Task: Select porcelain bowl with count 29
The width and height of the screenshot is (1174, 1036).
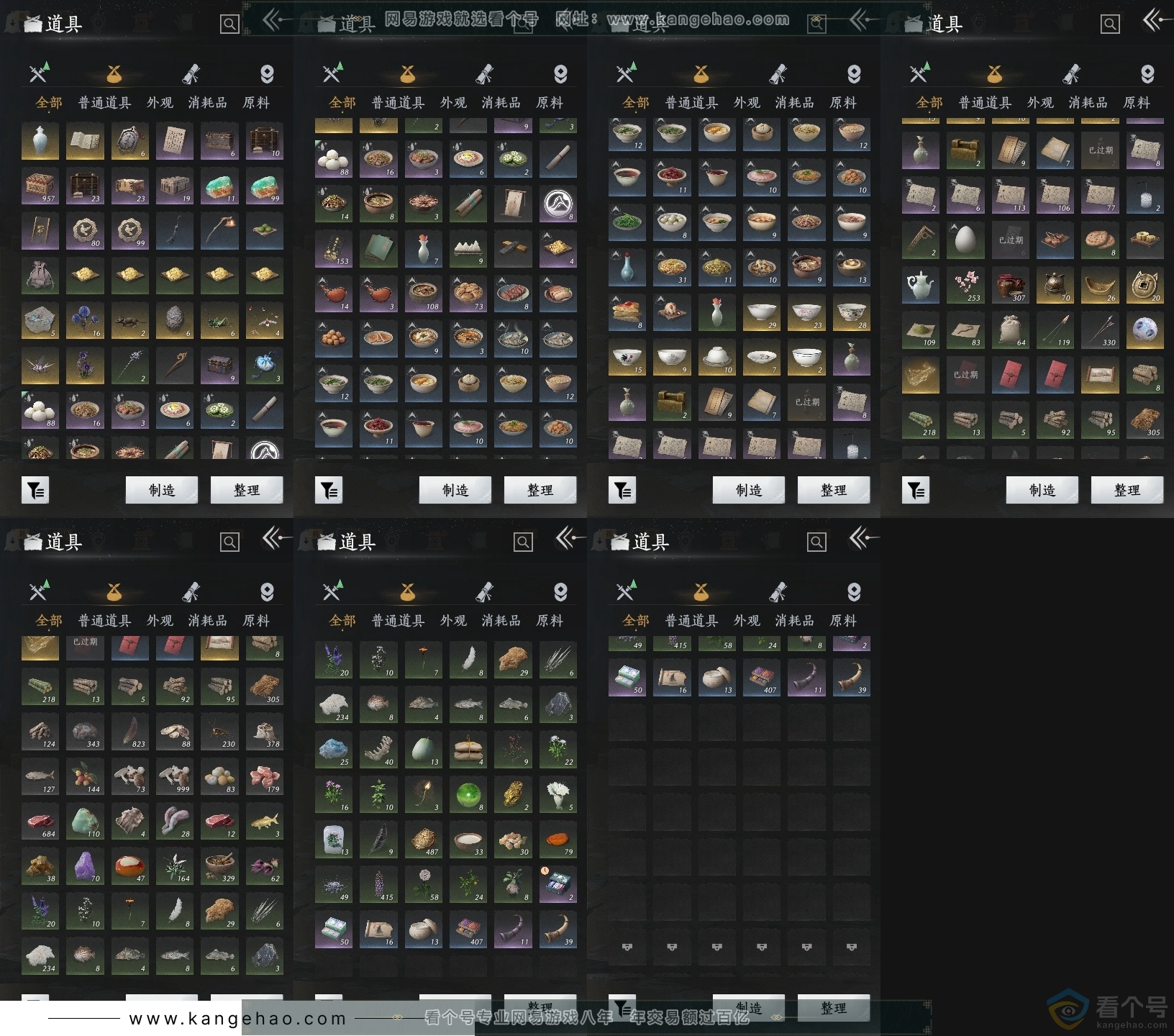Action: coord(762,313)
